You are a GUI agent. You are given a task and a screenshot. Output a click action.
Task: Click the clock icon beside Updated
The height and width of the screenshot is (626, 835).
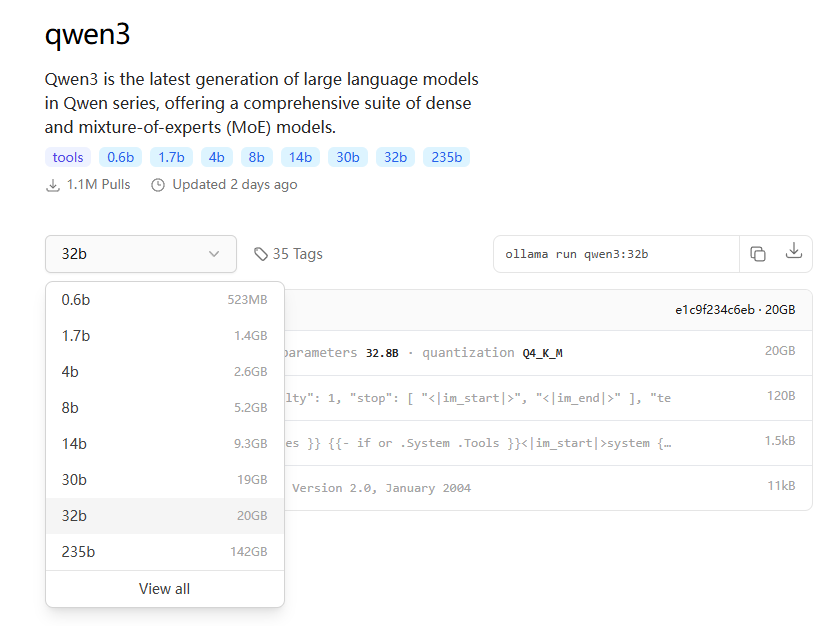(158, 185)
